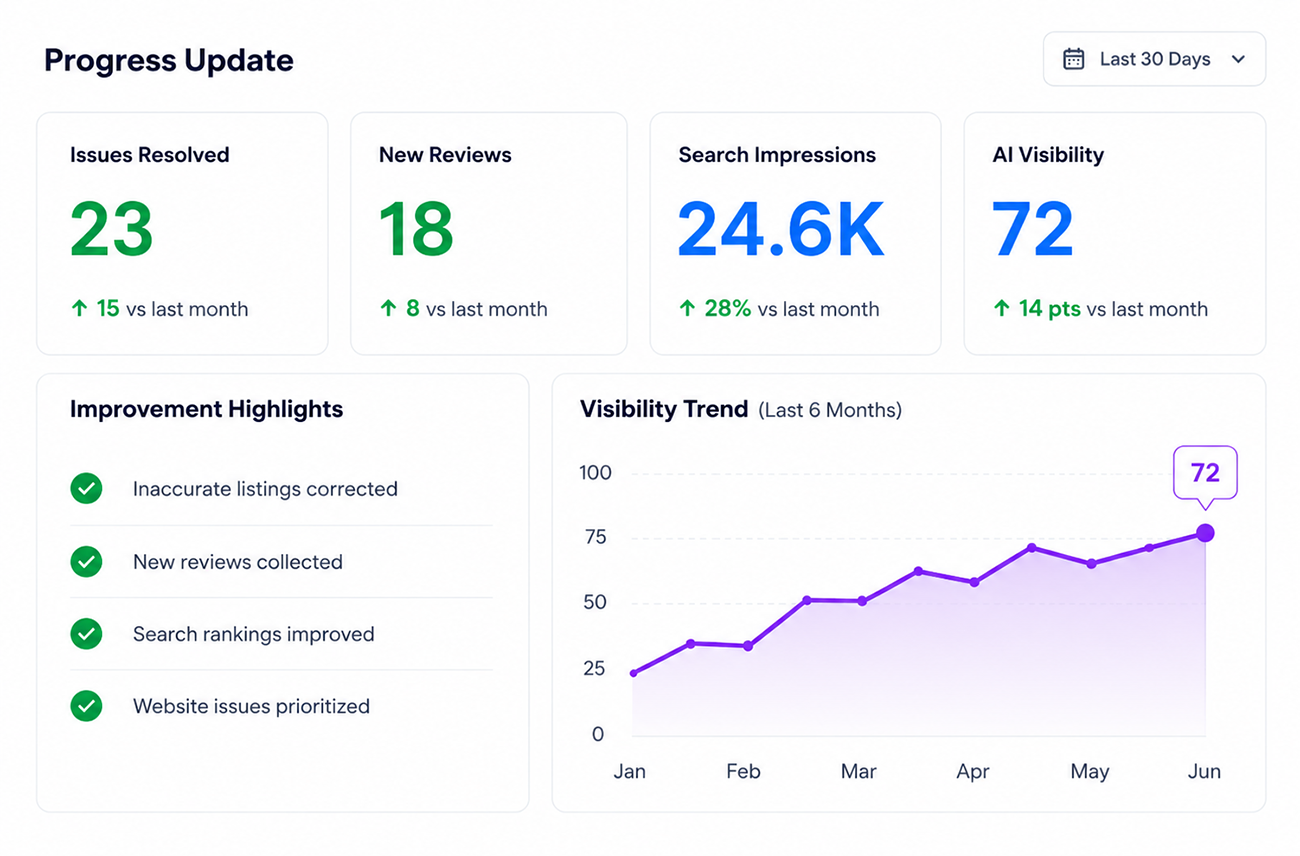Click the Jun label on chart axis
The height and width of the screenshot is (856, 1300).
[x=1204, y=772]
